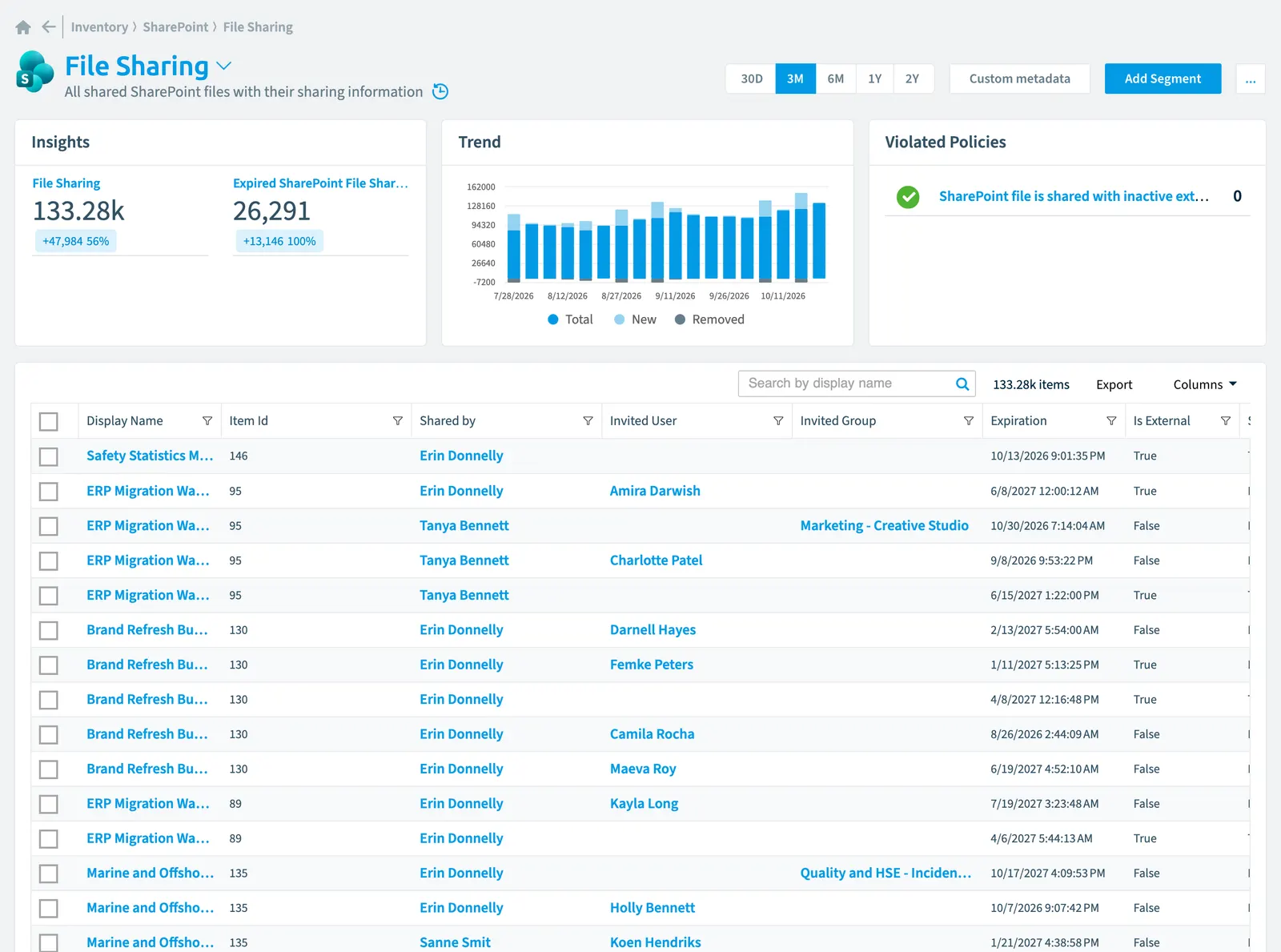This screenshot has height=952, width=1281.
Task: Filter the Shared by column
Action: tap(588, 421)
